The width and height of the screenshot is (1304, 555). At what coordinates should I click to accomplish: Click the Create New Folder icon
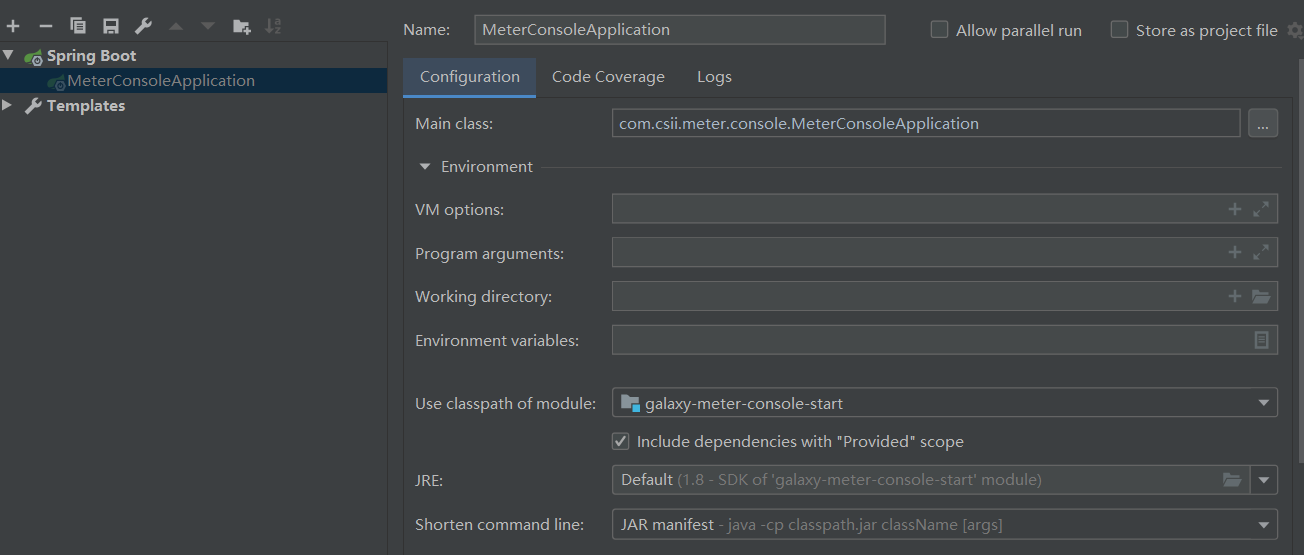tap(241, 26)
